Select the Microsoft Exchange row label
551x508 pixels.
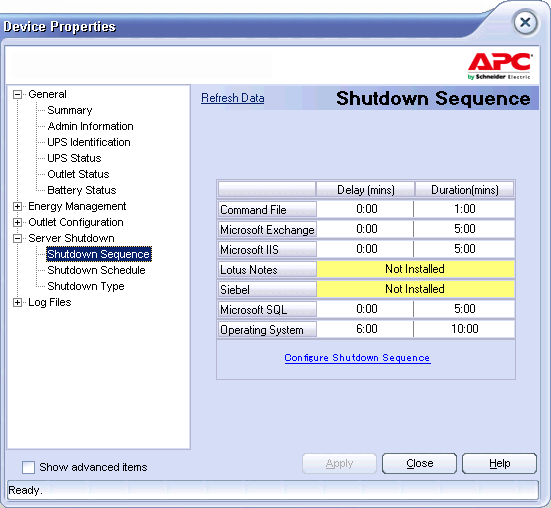[x=267, y=229]
